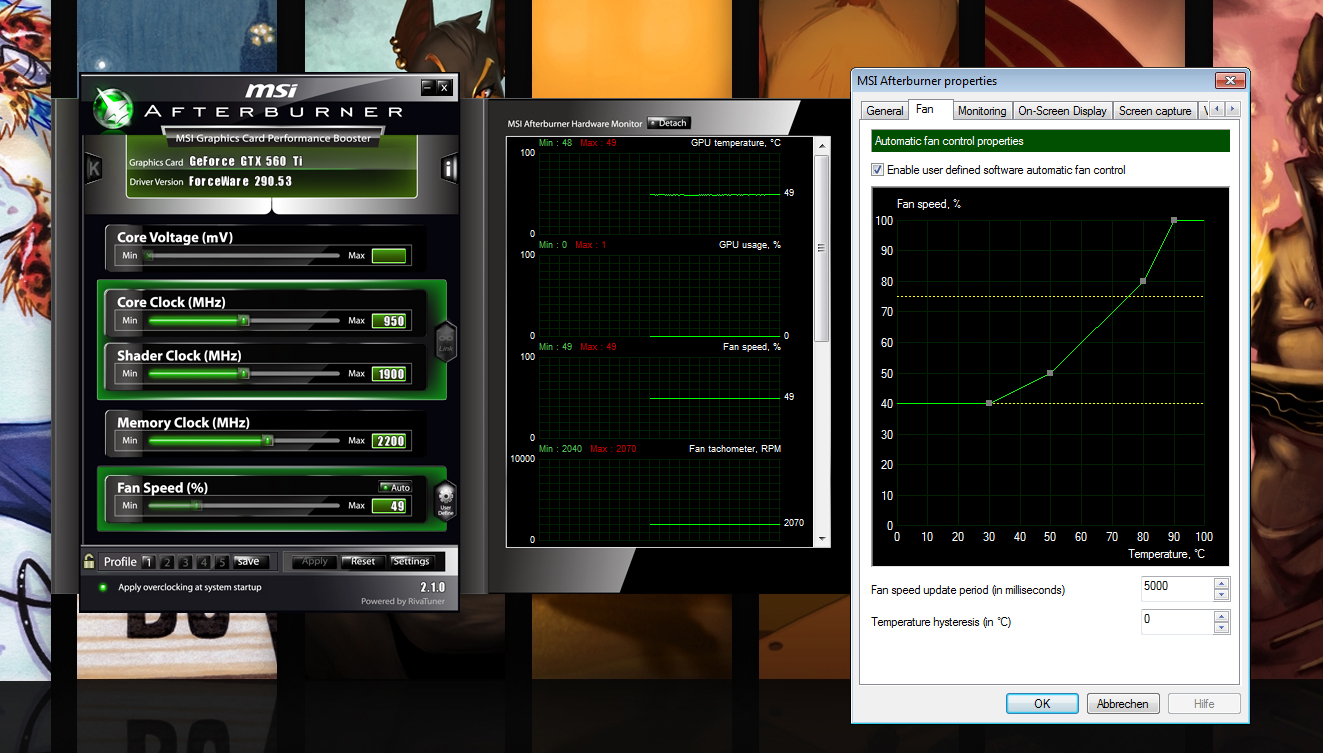Click the MSI Afterburner dragon logo
The height and width of the screenshot is (753, 1323).
click(111, 106)
